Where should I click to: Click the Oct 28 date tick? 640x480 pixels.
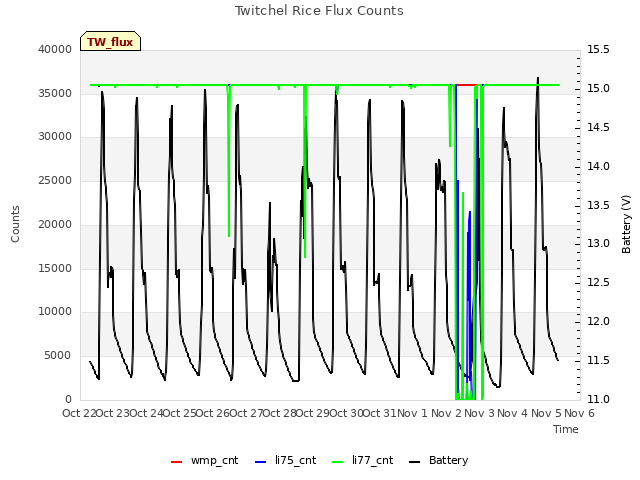click(x=280, y=413)
